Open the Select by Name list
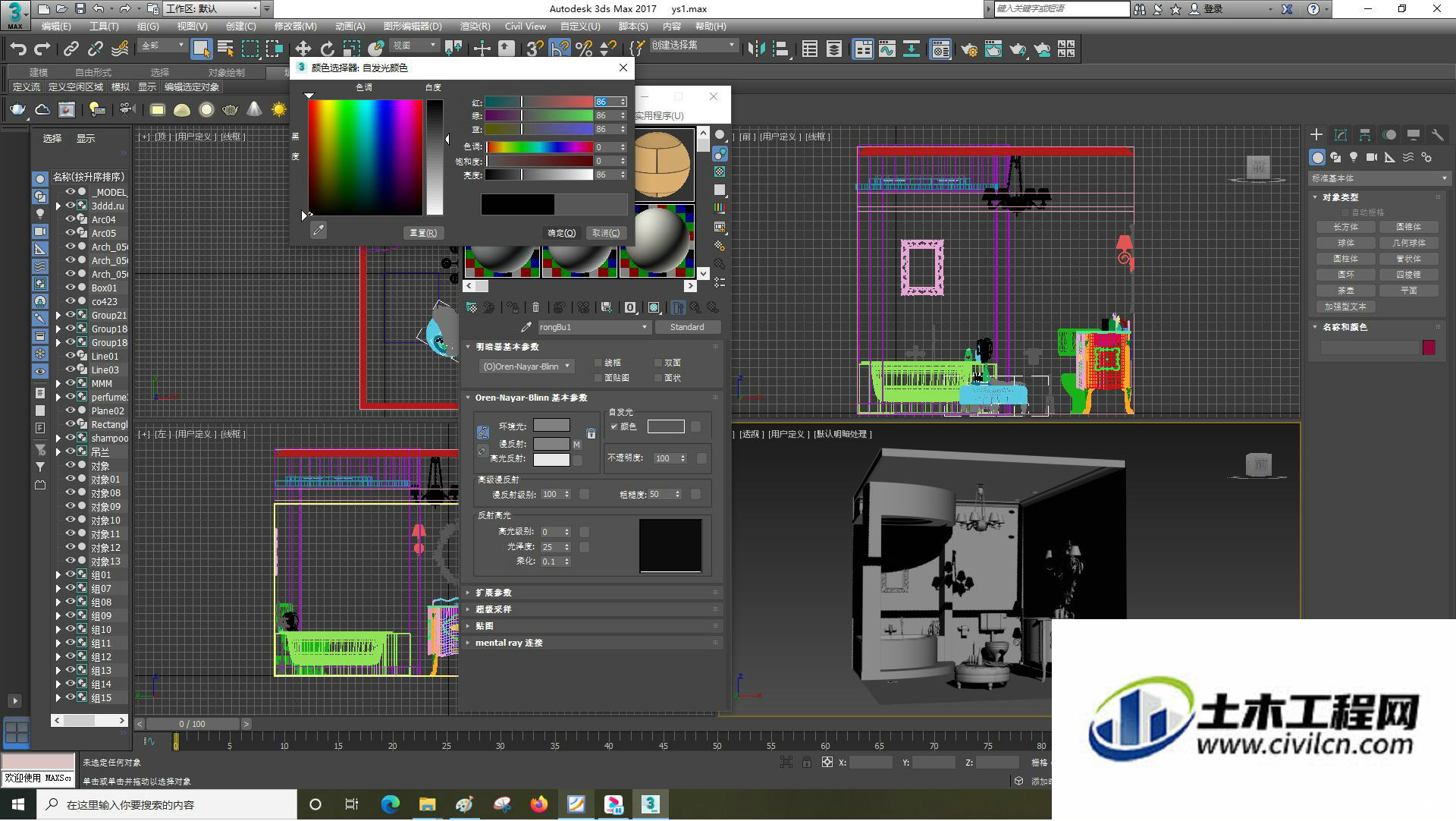 tap(225, 49)
